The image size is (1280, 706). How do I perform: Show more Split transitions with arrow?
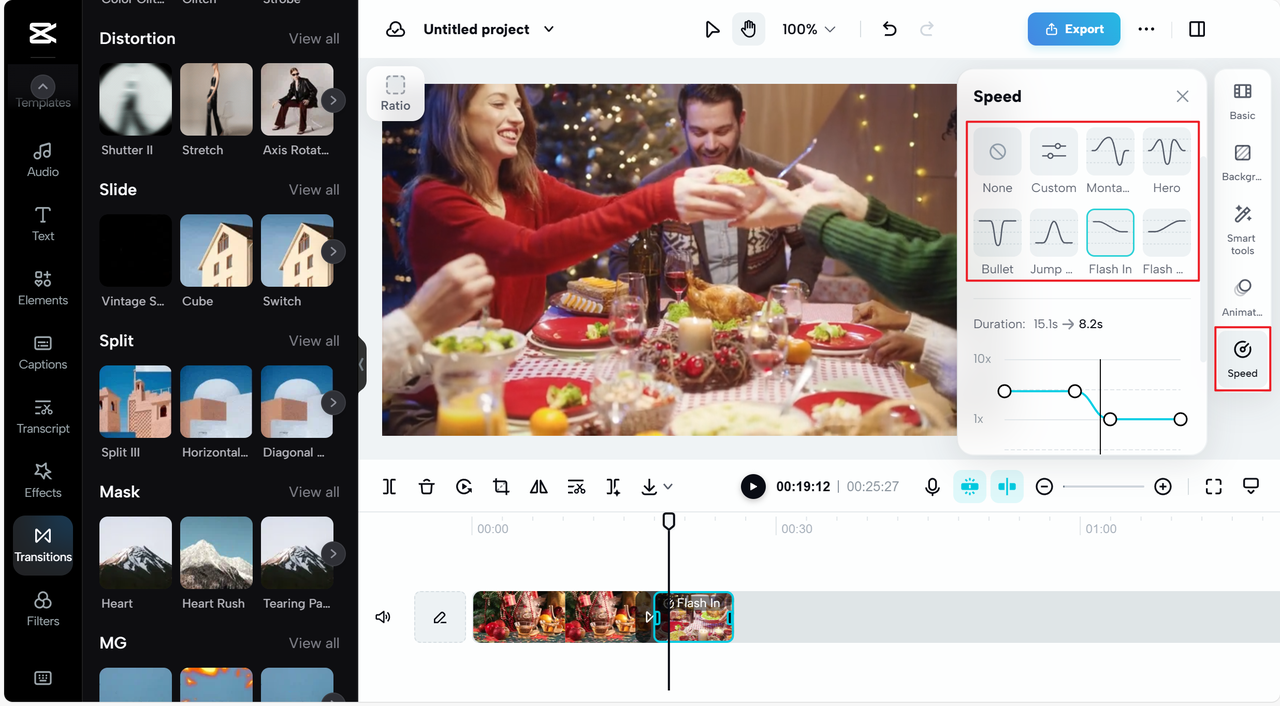pyautogui.click(x=333, y=402)
